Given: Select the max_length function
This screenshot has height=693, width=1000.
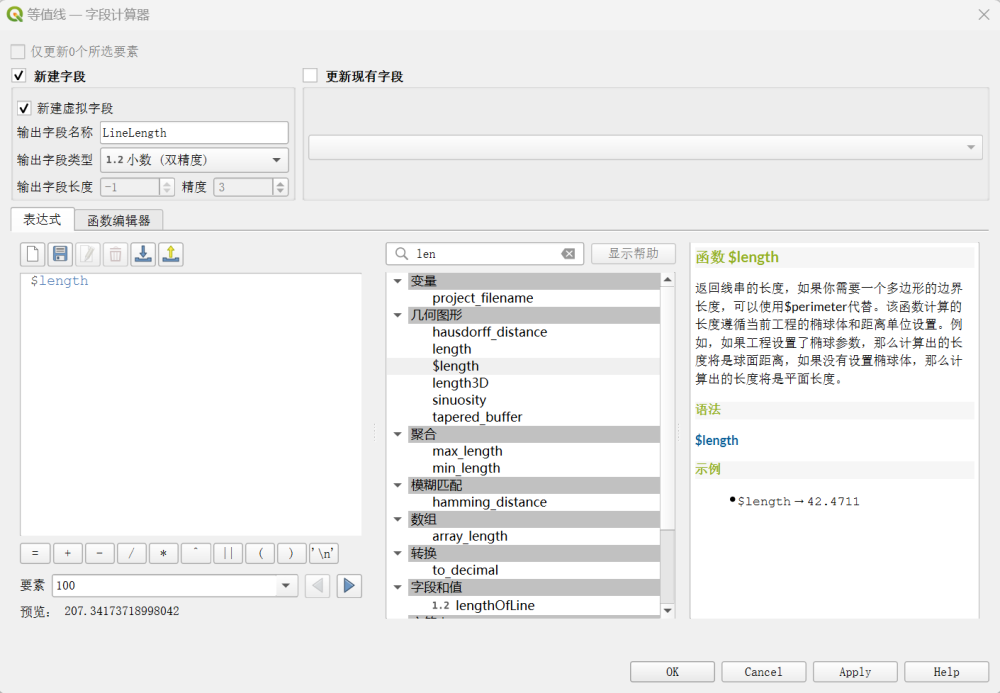Looking at the screenshot, I should click(467, 451).
